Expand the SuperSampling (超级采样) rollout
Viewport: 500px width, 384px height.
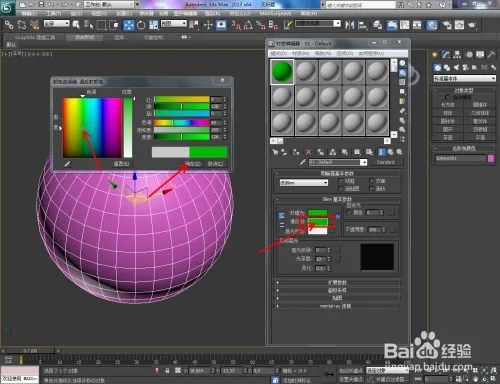click(x=337, y=290)
